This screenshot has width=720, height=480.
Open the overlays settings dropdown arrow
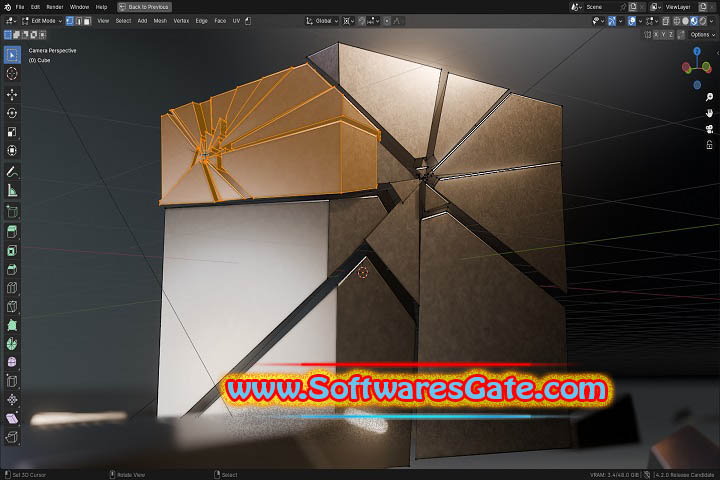click(x=641, y=21)
